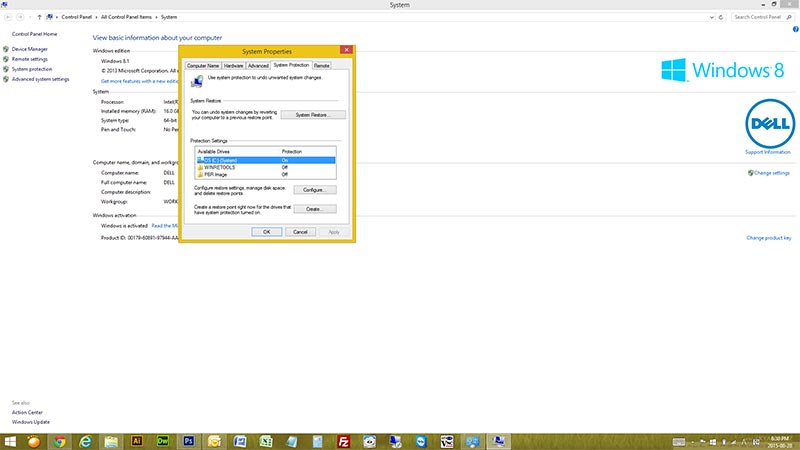Launch Adobe Dreamweaver from the taskbar
The image size is (800, 450).
click(163, 441)
